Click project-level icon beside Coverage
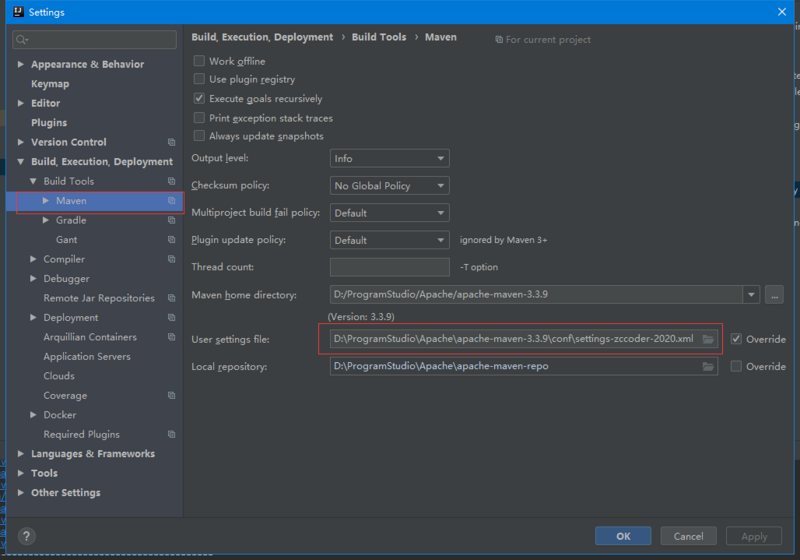 (x=171, y=396)
